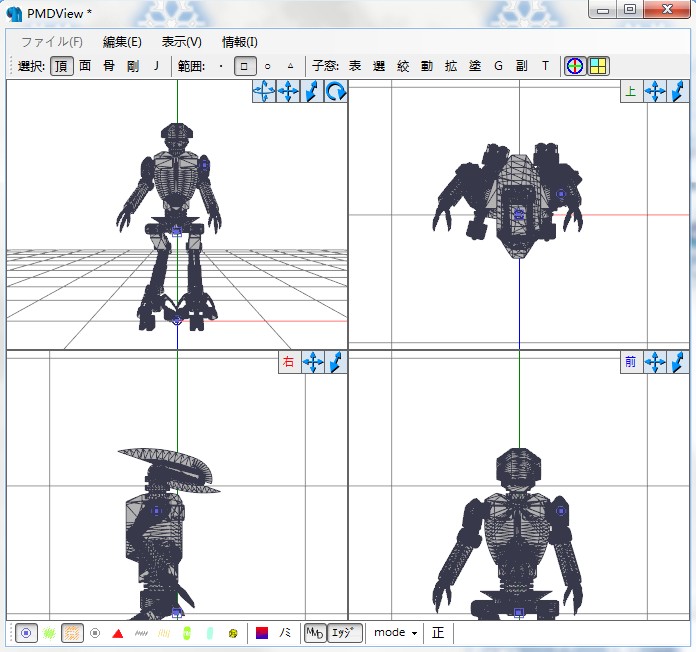This screenshot has height=652, width=696.
Task: Click the zoom arrow icon in top viewport
Action: [x=678, y=91]
